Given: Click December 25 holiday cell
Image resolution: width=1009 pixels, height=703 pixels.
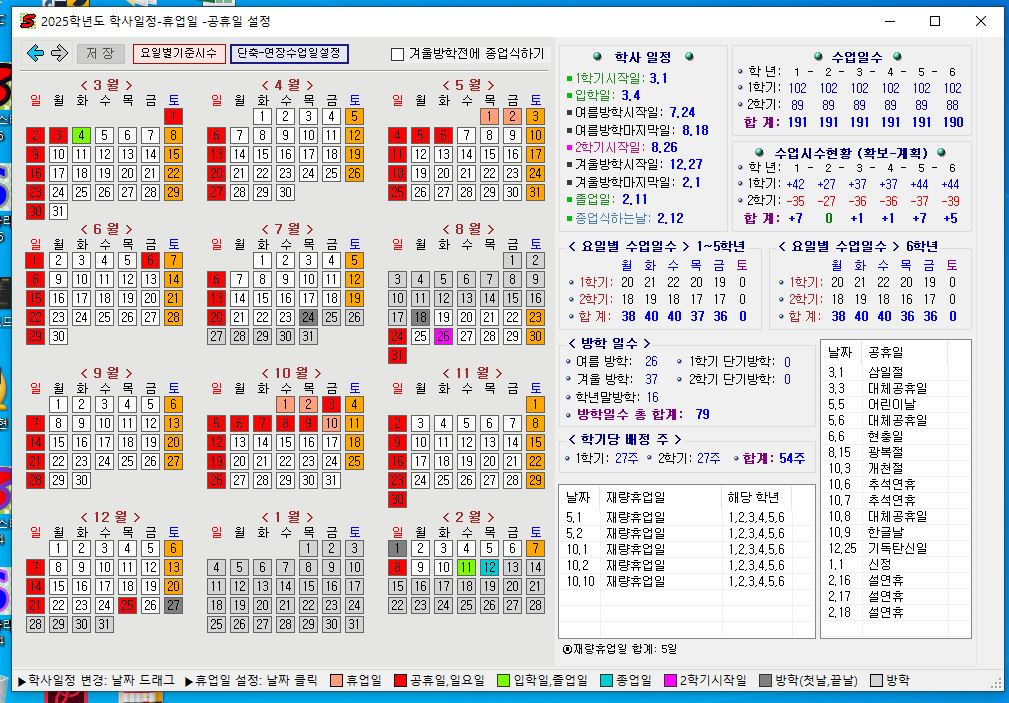Looking at the screenshot, I should [127, 605].
